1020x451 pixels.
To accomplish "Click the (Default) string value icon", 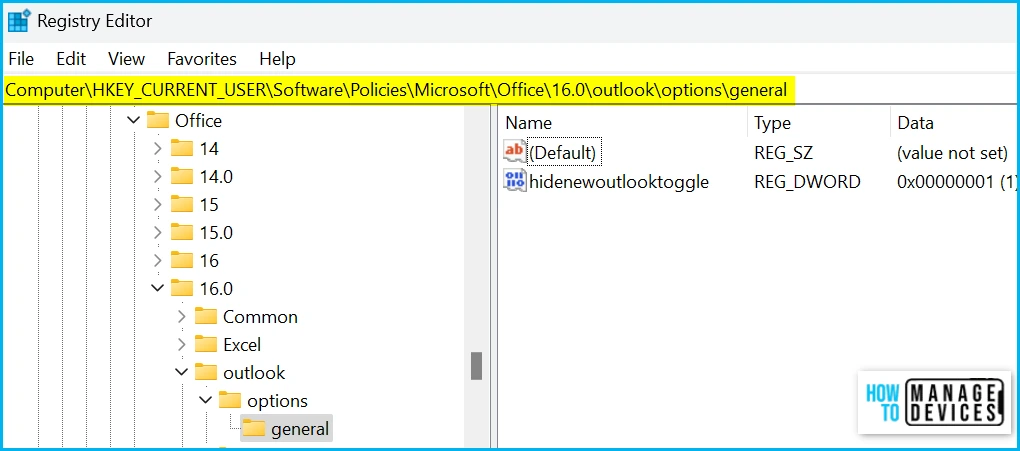I will click(515, 152).
